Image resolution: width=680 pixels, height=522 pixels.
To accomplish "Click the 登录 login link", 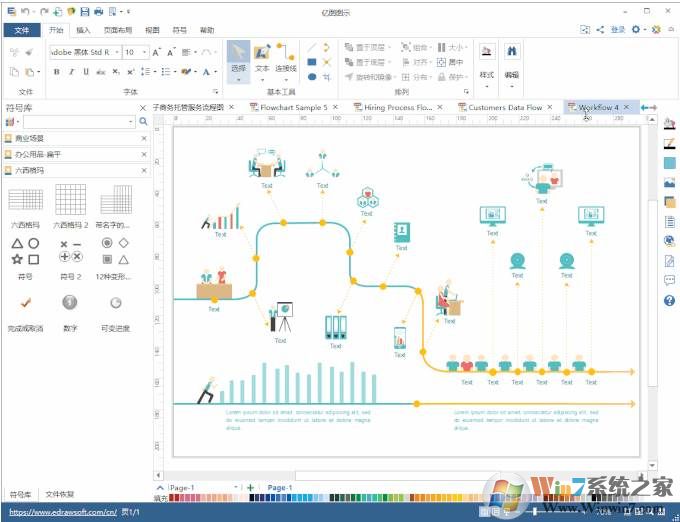I will click(618, 29).
